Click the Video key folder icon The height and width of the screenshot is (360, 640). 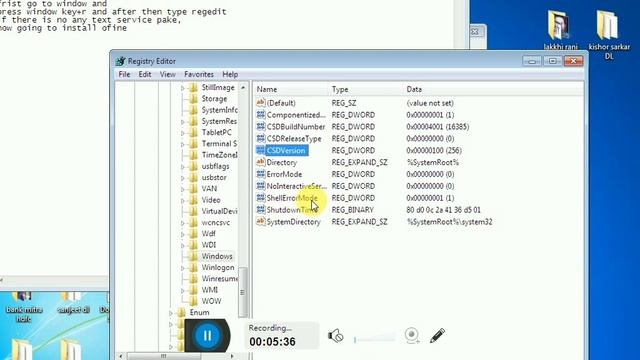pos(193,200)
